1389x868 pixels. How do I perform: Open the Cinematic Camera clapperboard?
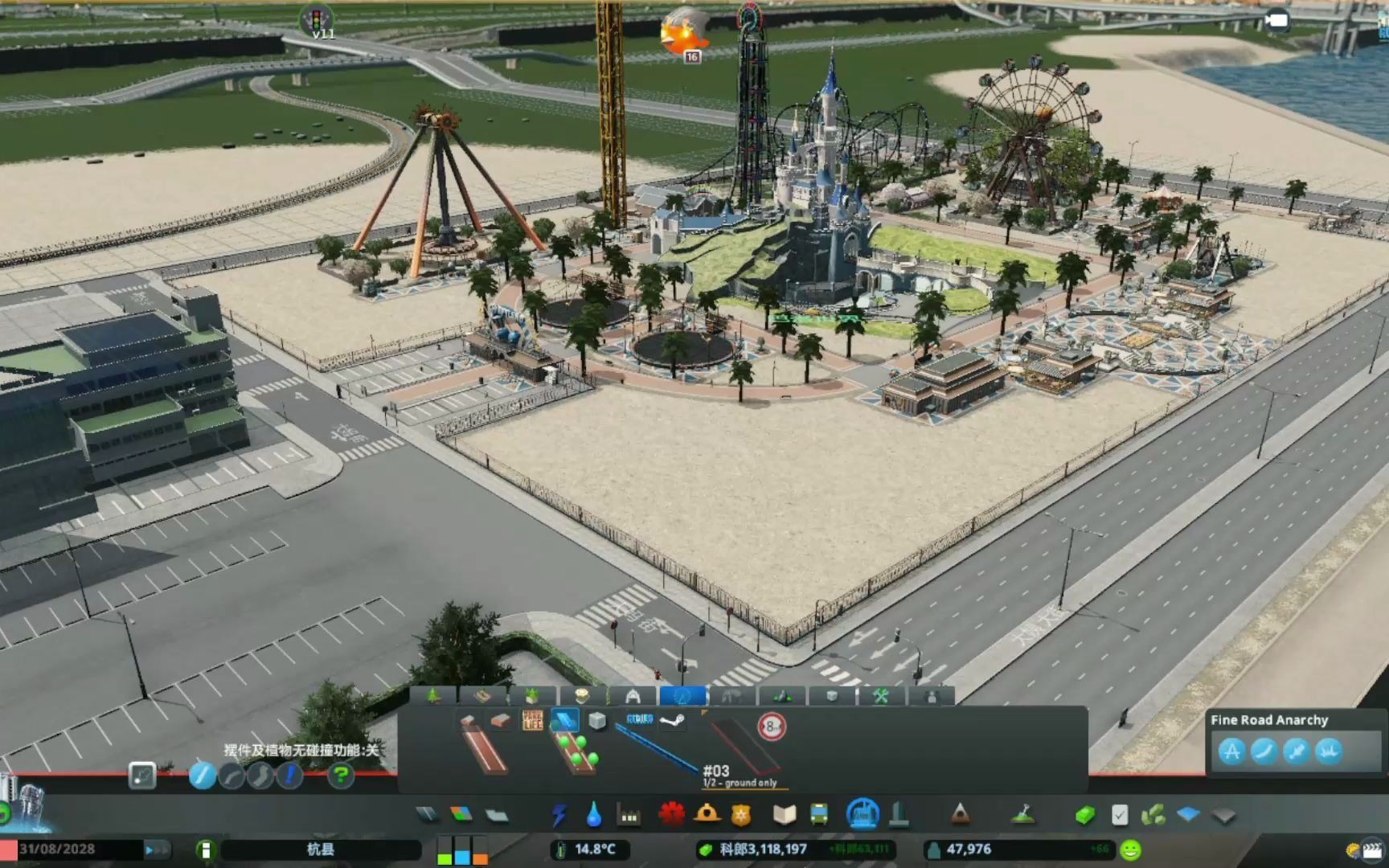[1374, 850]
